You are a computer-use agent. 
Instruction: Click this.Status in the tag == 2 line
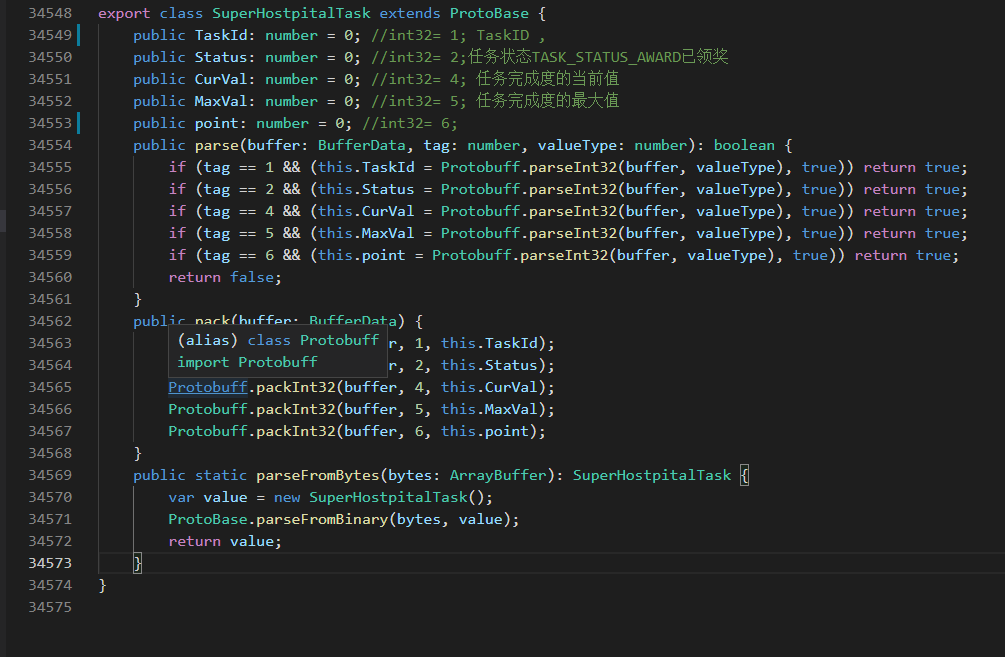tap(366, 189)
